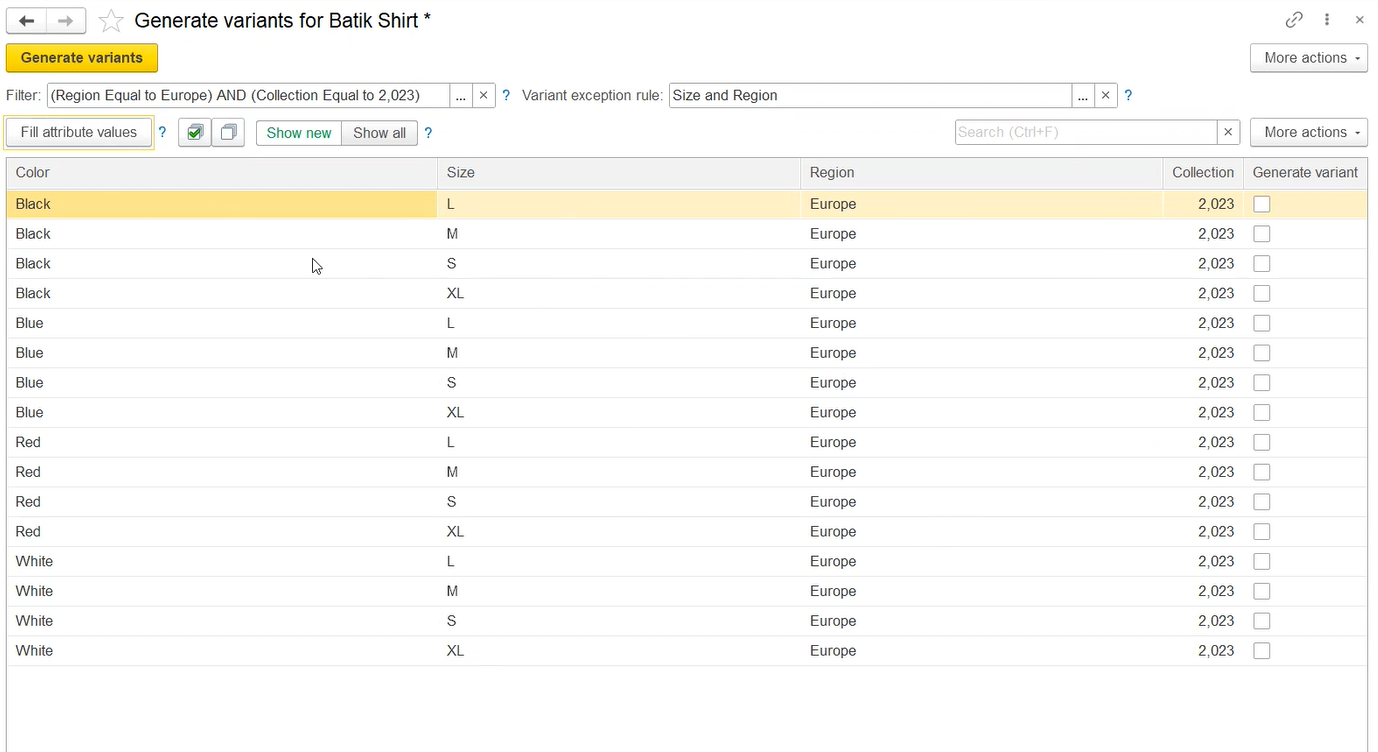Screen dimensions: 1378x752
Task: Sort by the Color column header
Action: pos(222,173)
